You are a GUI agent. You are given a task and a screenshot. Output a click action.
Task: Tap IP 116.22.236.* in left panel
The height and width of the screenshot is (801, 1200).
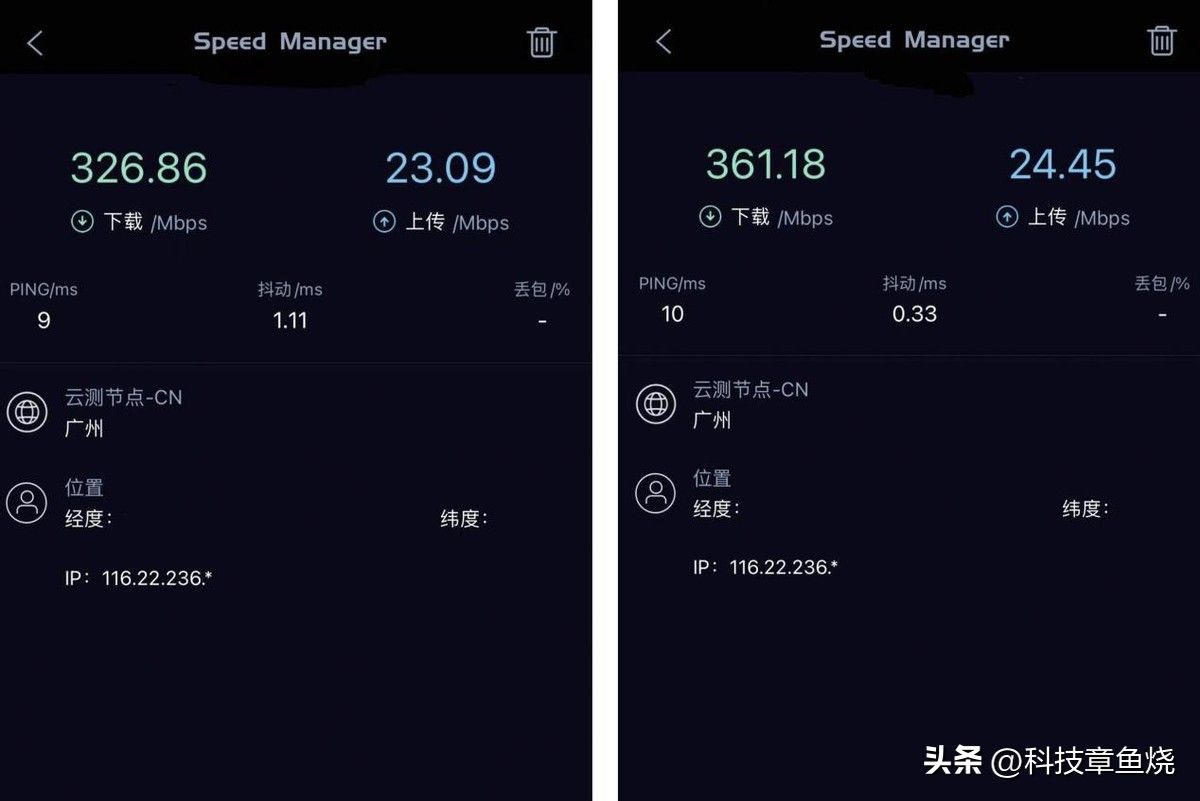[138, 578]
